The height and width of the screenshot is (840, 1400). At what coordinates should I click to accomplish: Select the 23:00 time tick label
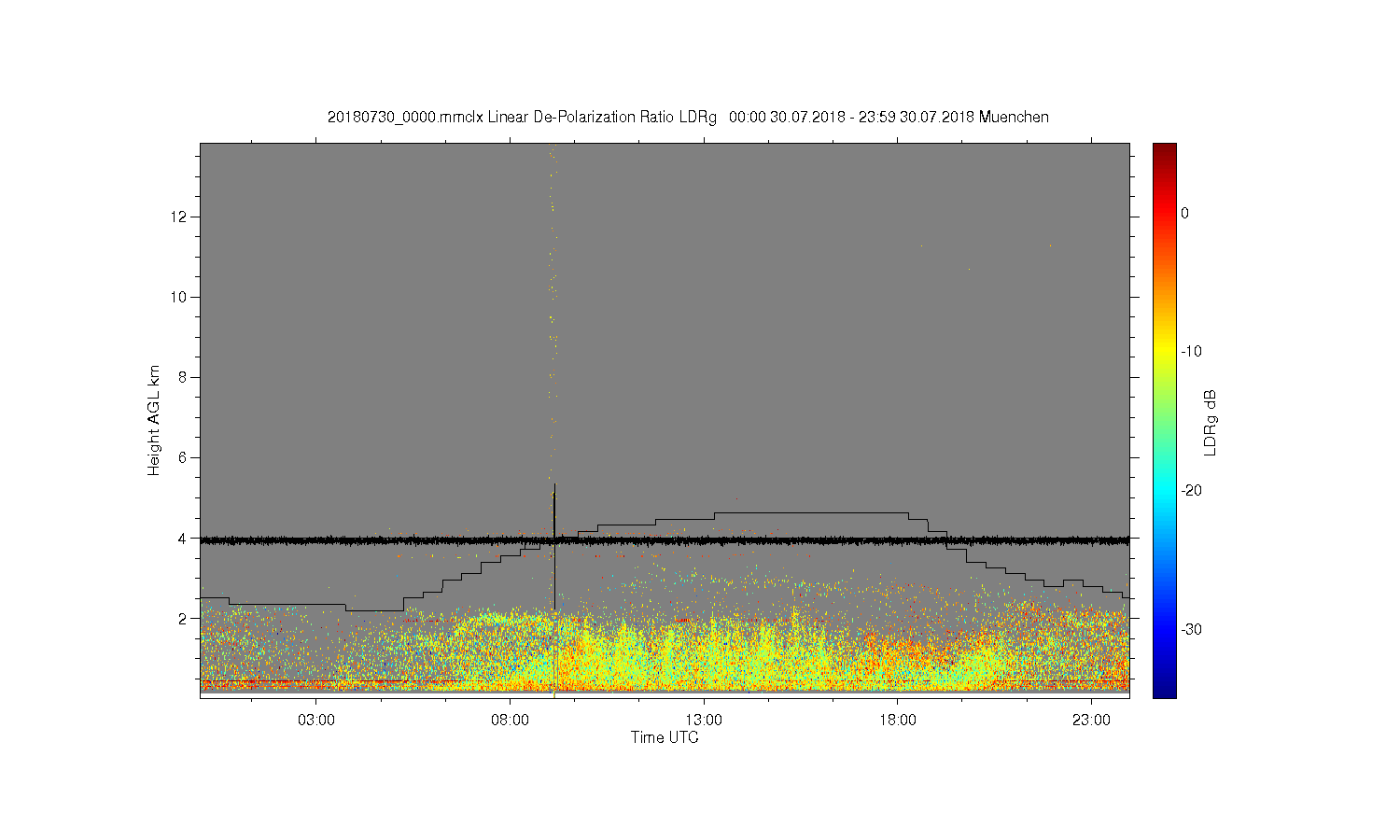coord(1091,720)
